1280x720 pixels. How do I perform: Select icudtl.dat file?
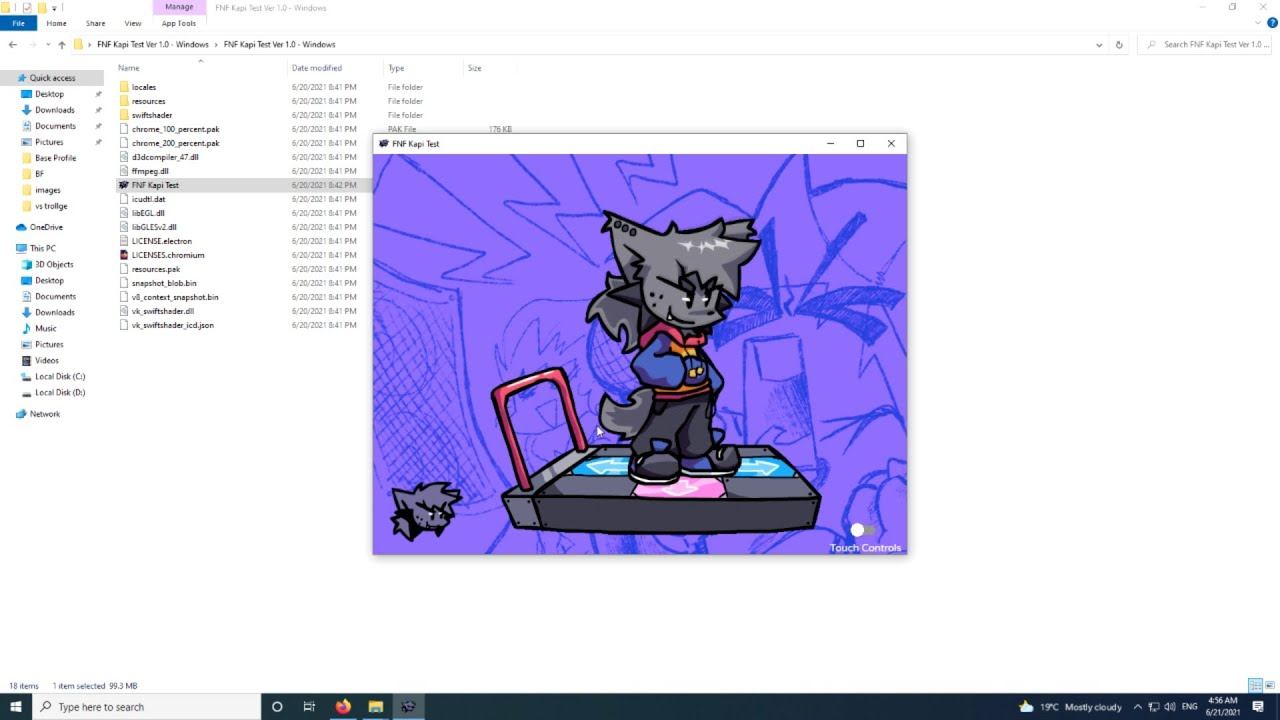pos(148,199)
